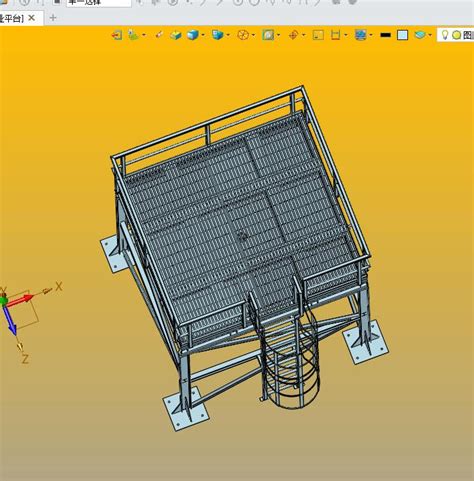Click the black line color swatch
Image resolution: width=474 pixels, height=481 pixels.
coord(386,35)
